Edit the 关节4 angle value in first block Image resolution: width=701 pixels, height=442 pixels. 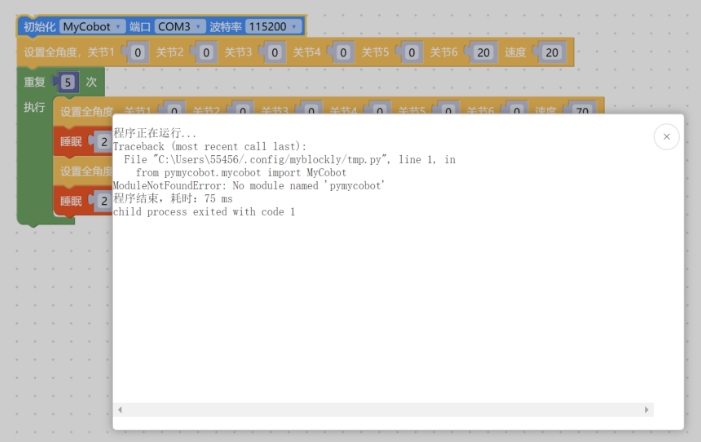(343, 53)
